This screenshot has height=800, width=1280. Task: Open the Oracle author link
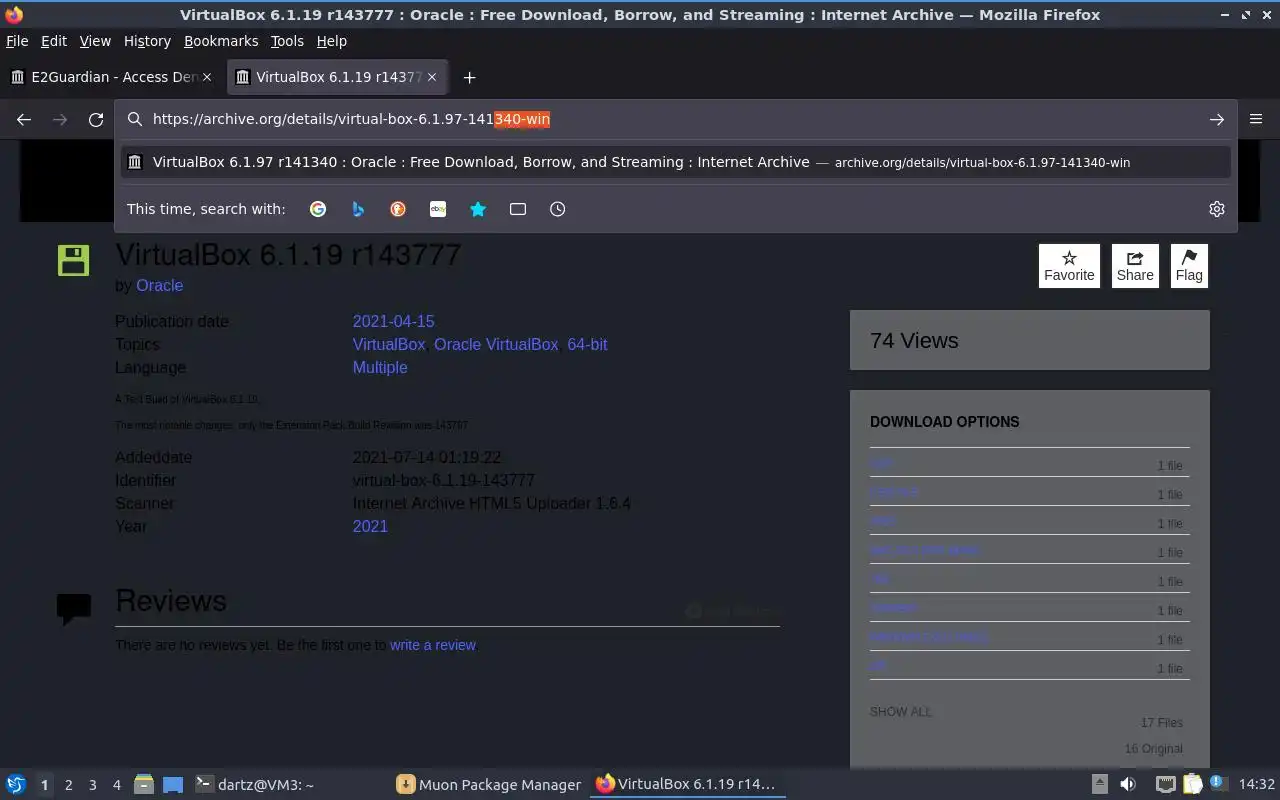tap(159, 285)
